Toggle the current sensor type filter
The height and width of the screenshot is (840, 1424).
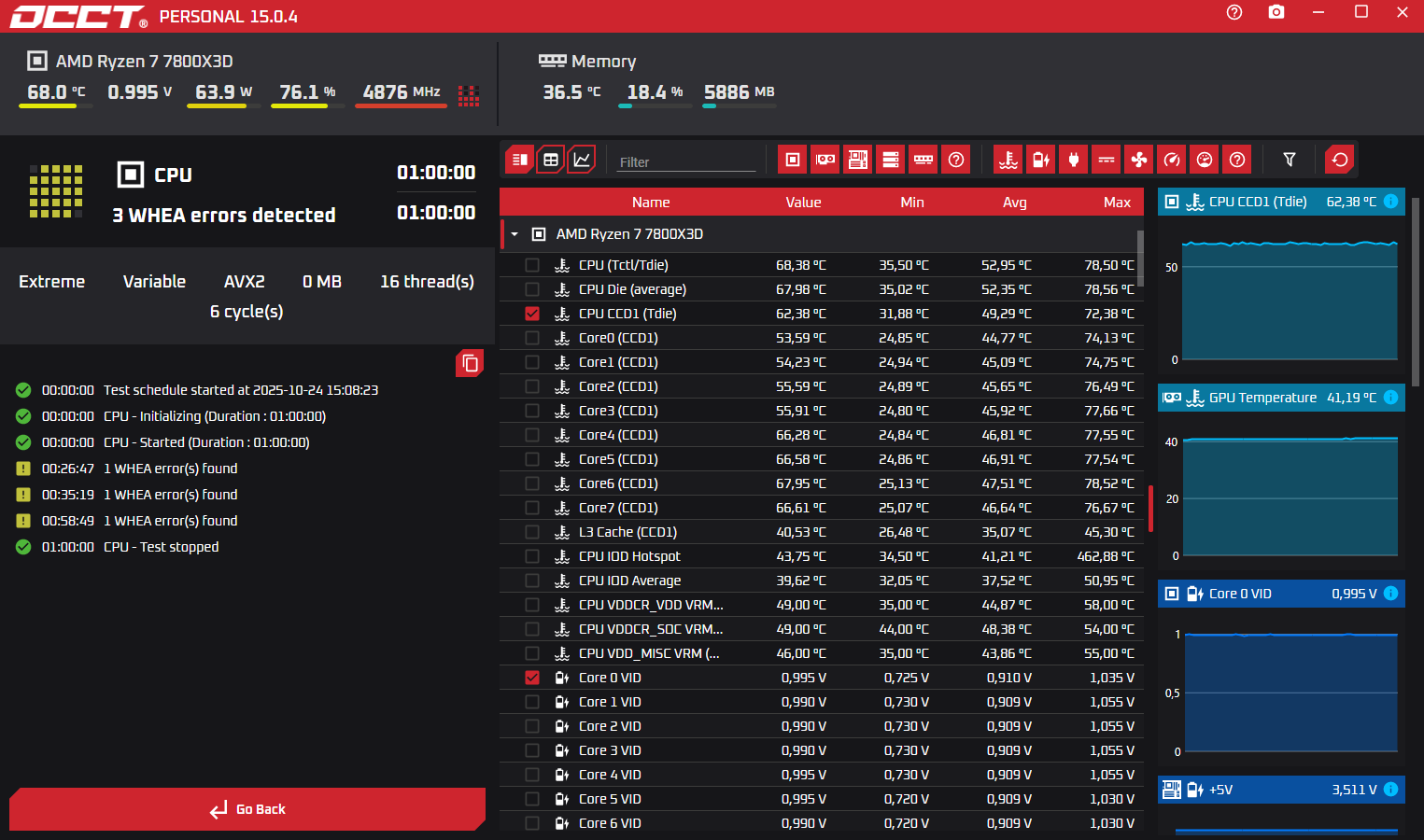click(x=1107, y=160)
